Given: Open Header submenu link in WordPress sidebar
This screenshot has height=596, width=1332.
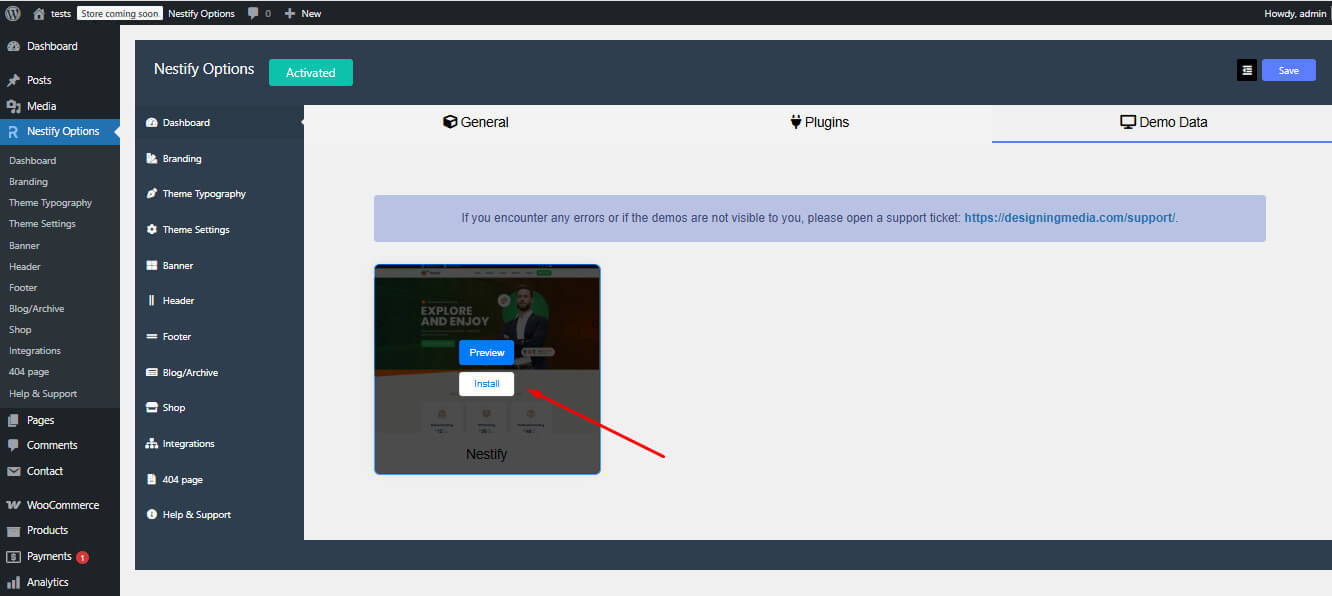Looking at the screenshot, I should pos(25,267).
